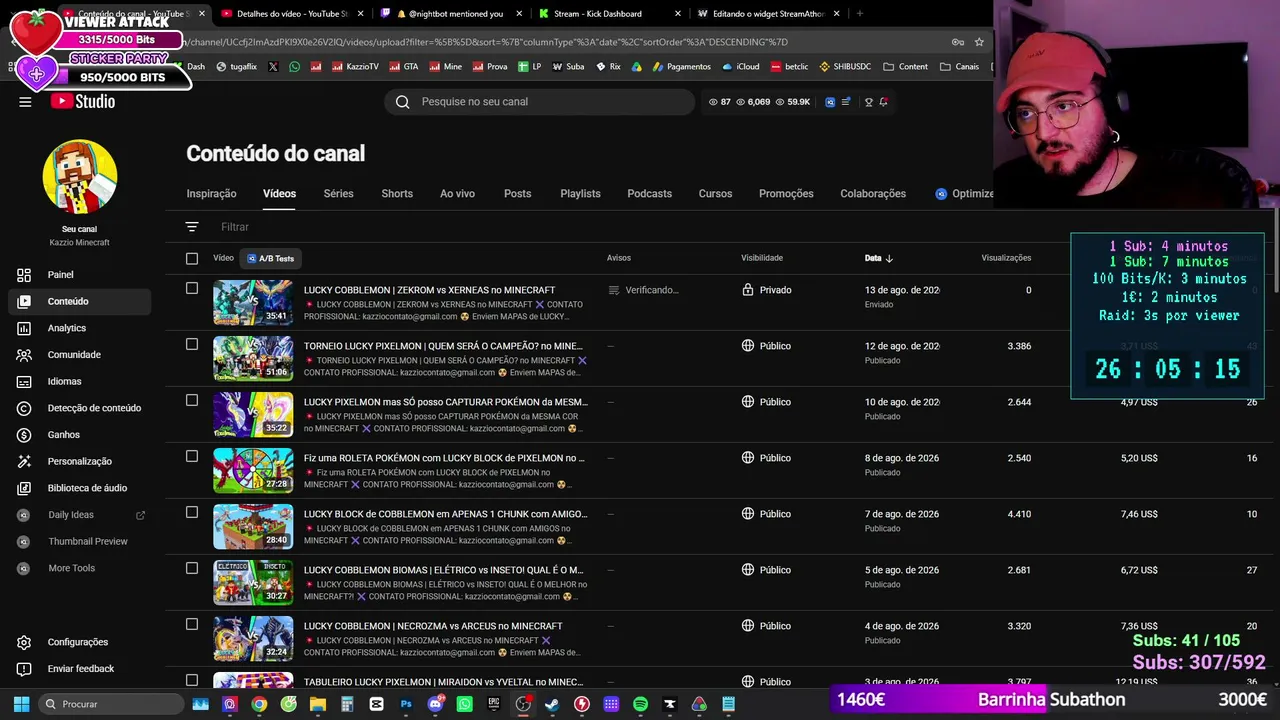Click the Pesquise no seu canal search box

click(x=540, y=101)
